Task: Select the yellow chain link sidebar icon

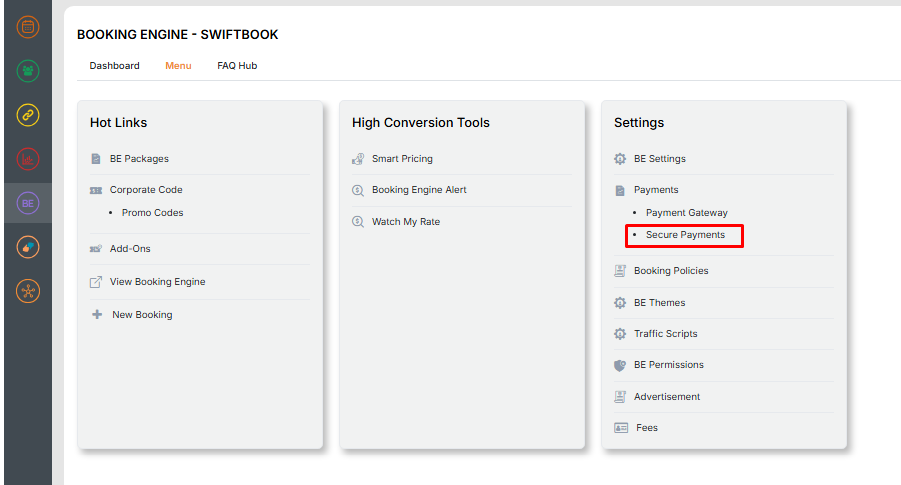Action: pyautogui.click(x=28, y=115)
